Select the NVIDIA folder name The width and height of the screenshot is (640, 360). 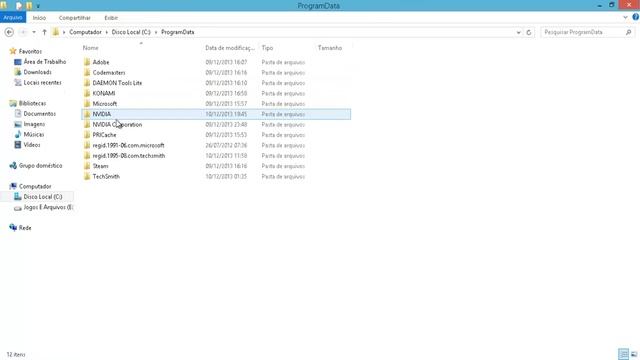pos(102,114)
